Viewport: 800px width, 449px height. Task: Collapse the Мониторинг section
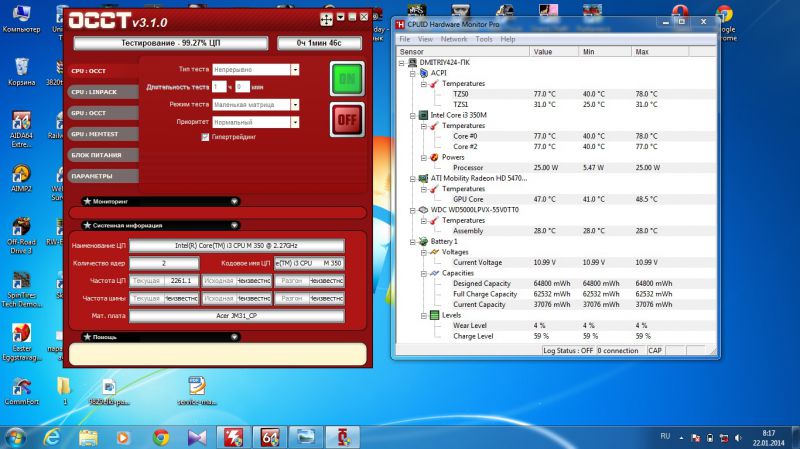point(234,202)
